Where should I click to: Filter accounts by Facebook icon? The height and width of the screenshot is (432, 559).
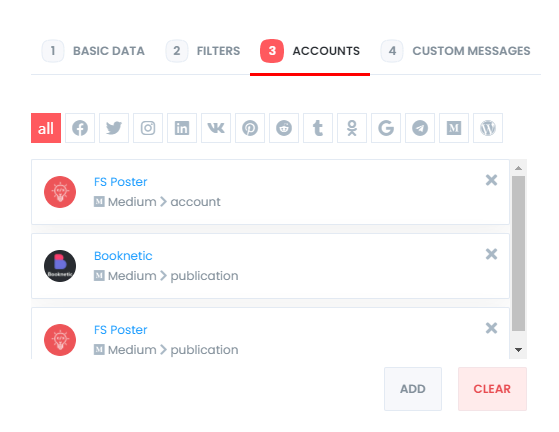coord(80,128)
